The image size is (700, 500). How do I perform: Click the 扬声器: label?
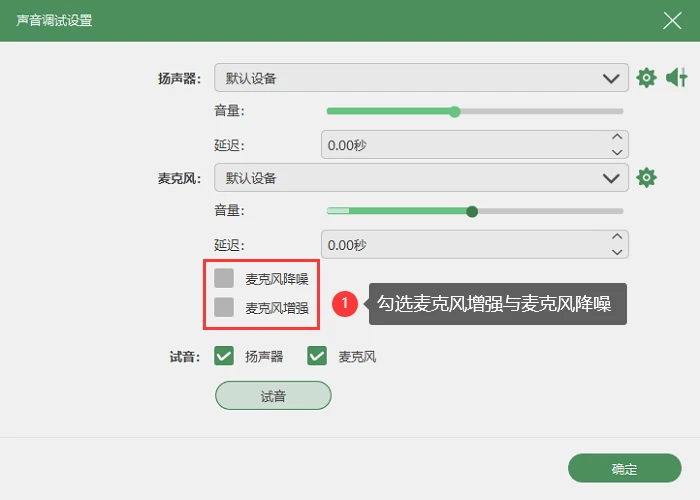point(179,79)
